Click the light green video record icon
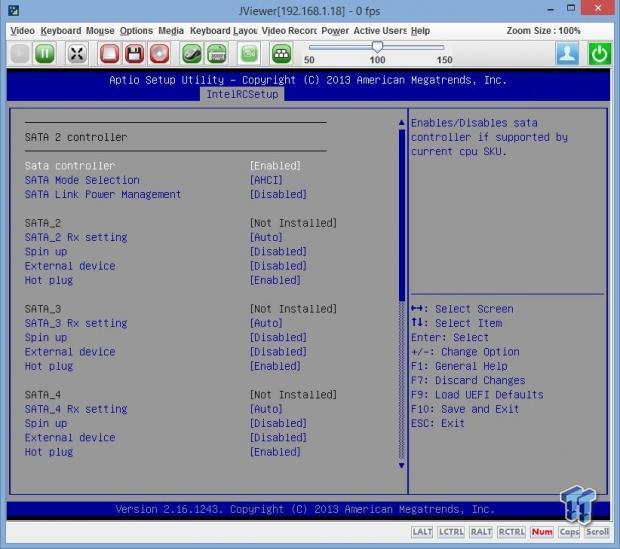This screenshot has width=620, height=549. point(249,53)
